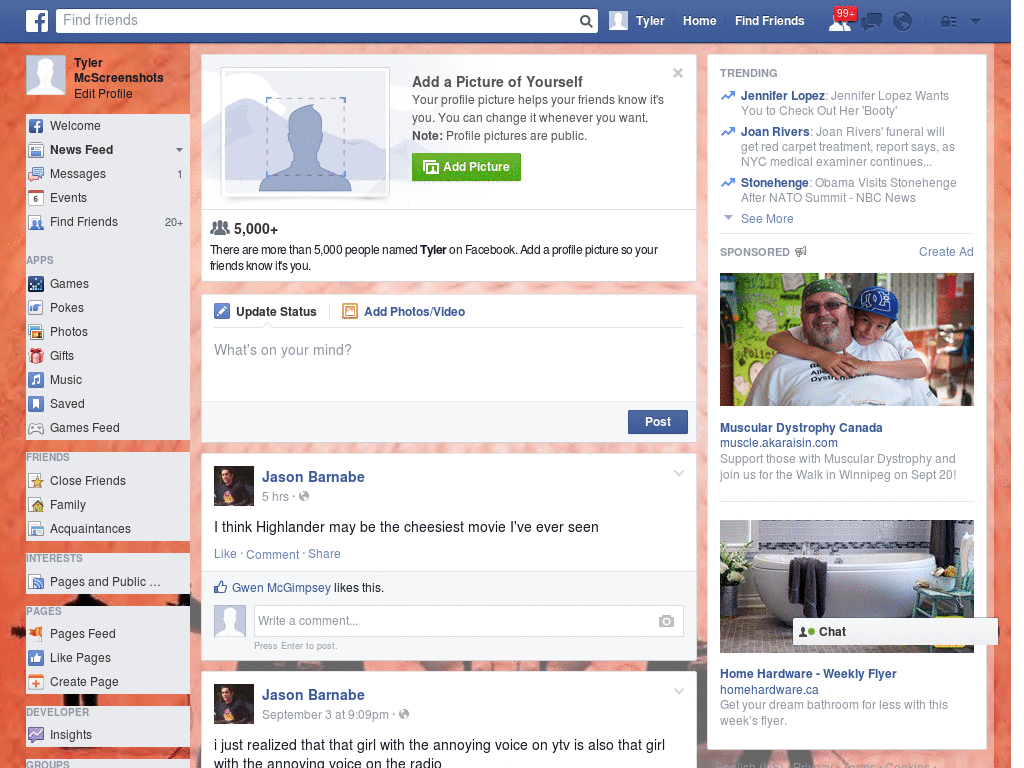The image size is (1024, 768).
Task: Open options chevron on Highlander post
Action: tap(679, 473)
